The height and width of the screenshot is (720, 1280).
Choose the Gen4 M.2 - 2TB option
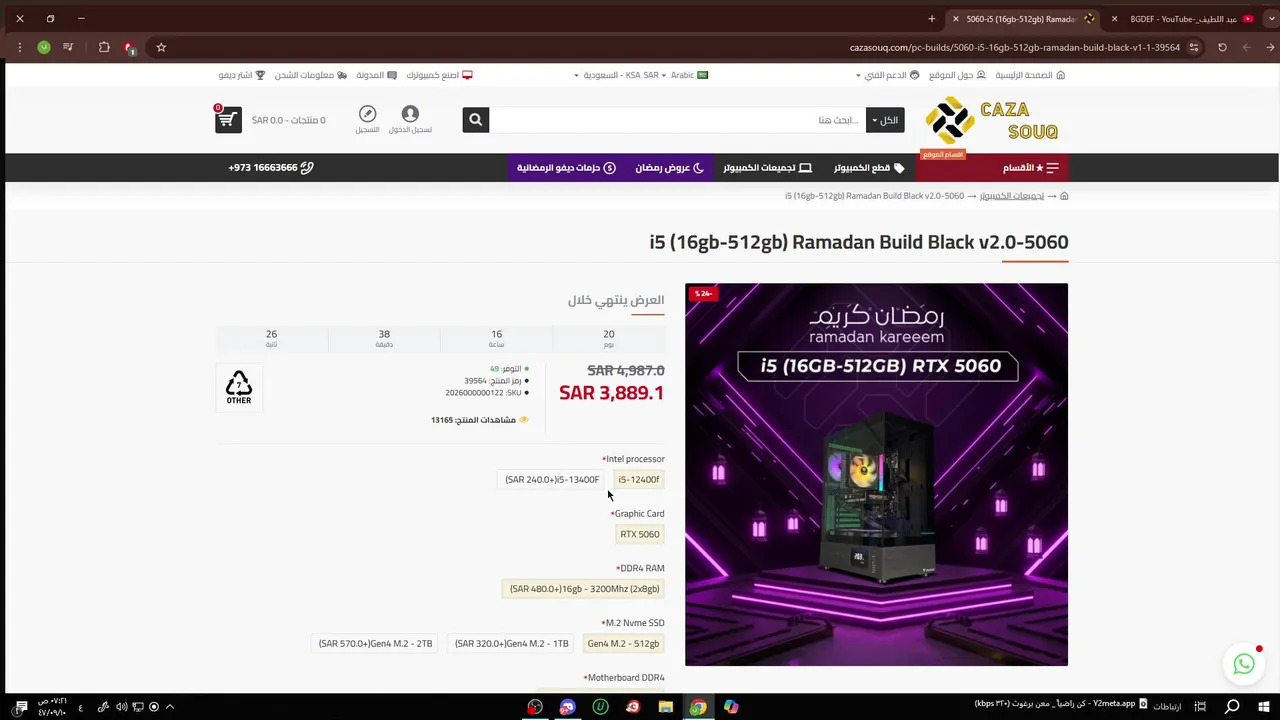[x=376, y=644]
